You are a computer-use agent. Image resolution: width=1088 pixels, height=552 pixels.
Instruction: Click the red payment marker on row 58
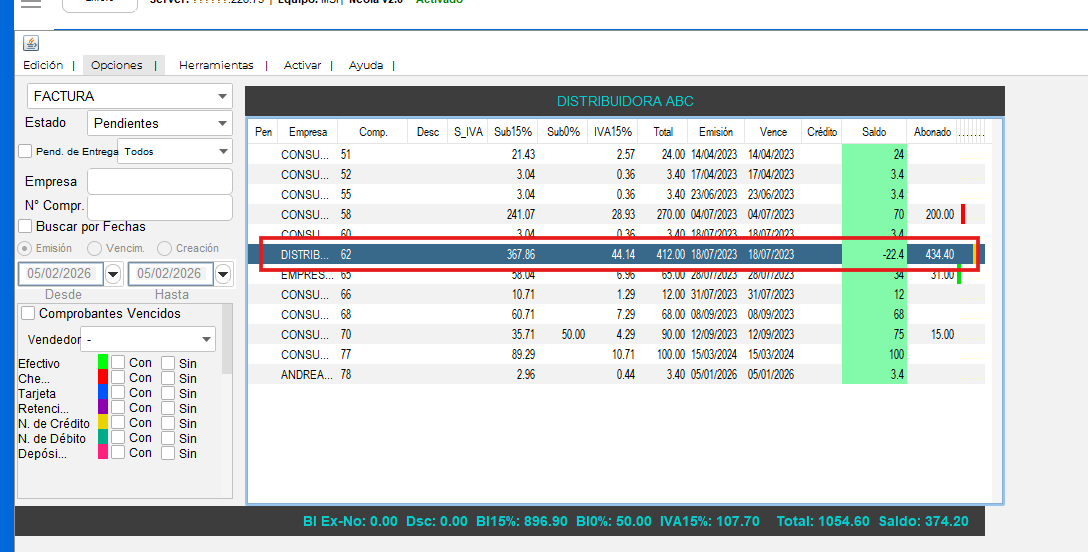(x=962, y=214)
